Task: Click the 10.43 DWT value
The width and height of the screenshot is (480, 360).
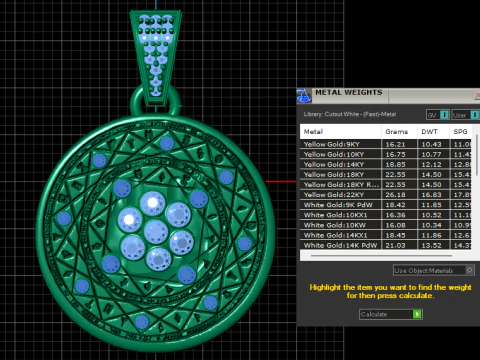Action: pos(431,144)
